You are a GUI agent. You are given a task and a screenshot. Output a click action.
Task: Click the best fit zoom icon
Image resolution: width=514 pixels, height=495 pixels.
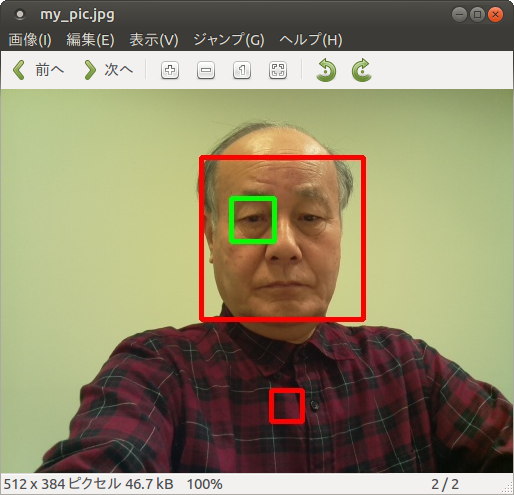point(278,70)
